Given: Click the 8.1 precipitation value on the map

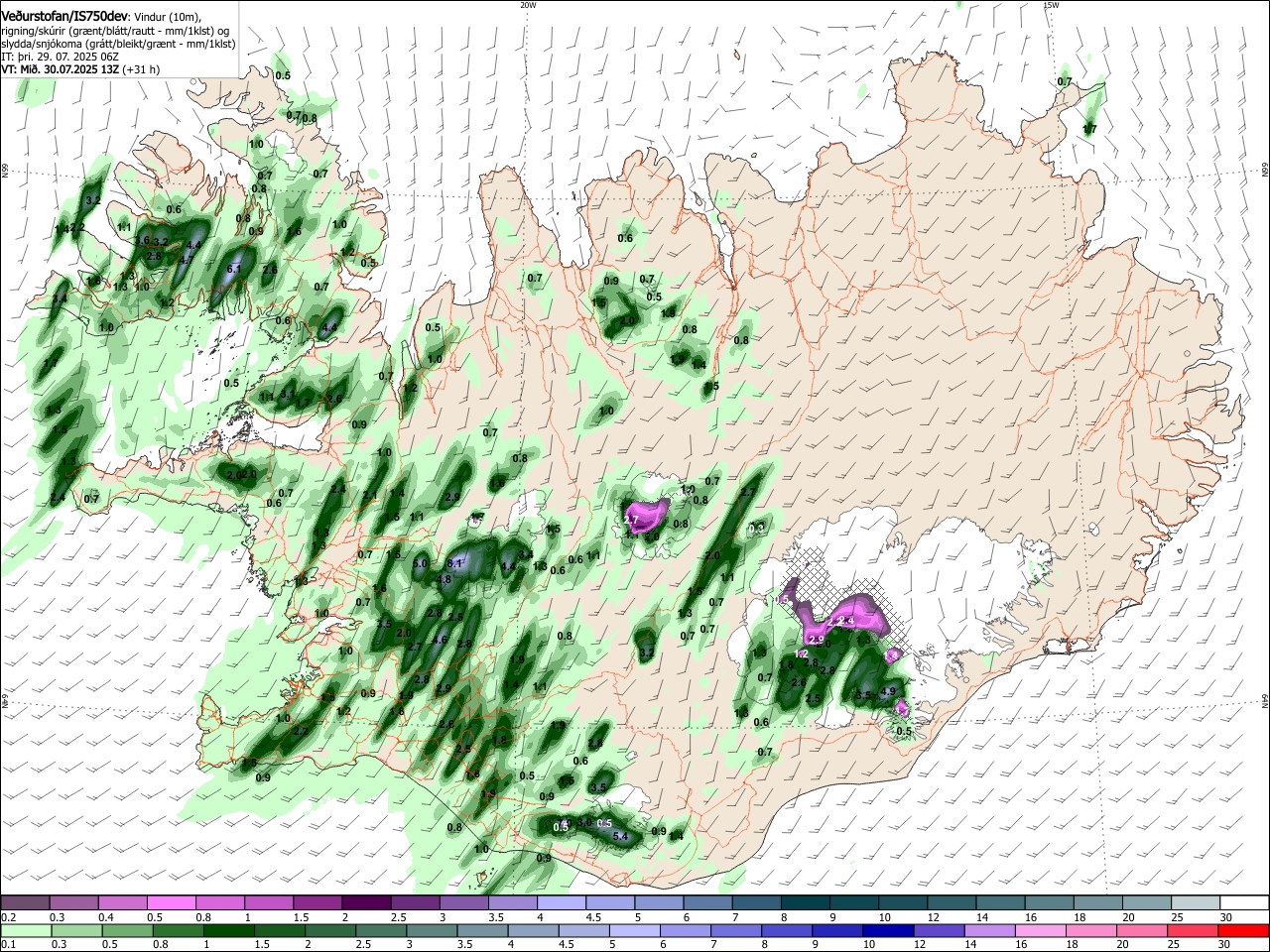Looking at the screenshot, I should (456, 563).
